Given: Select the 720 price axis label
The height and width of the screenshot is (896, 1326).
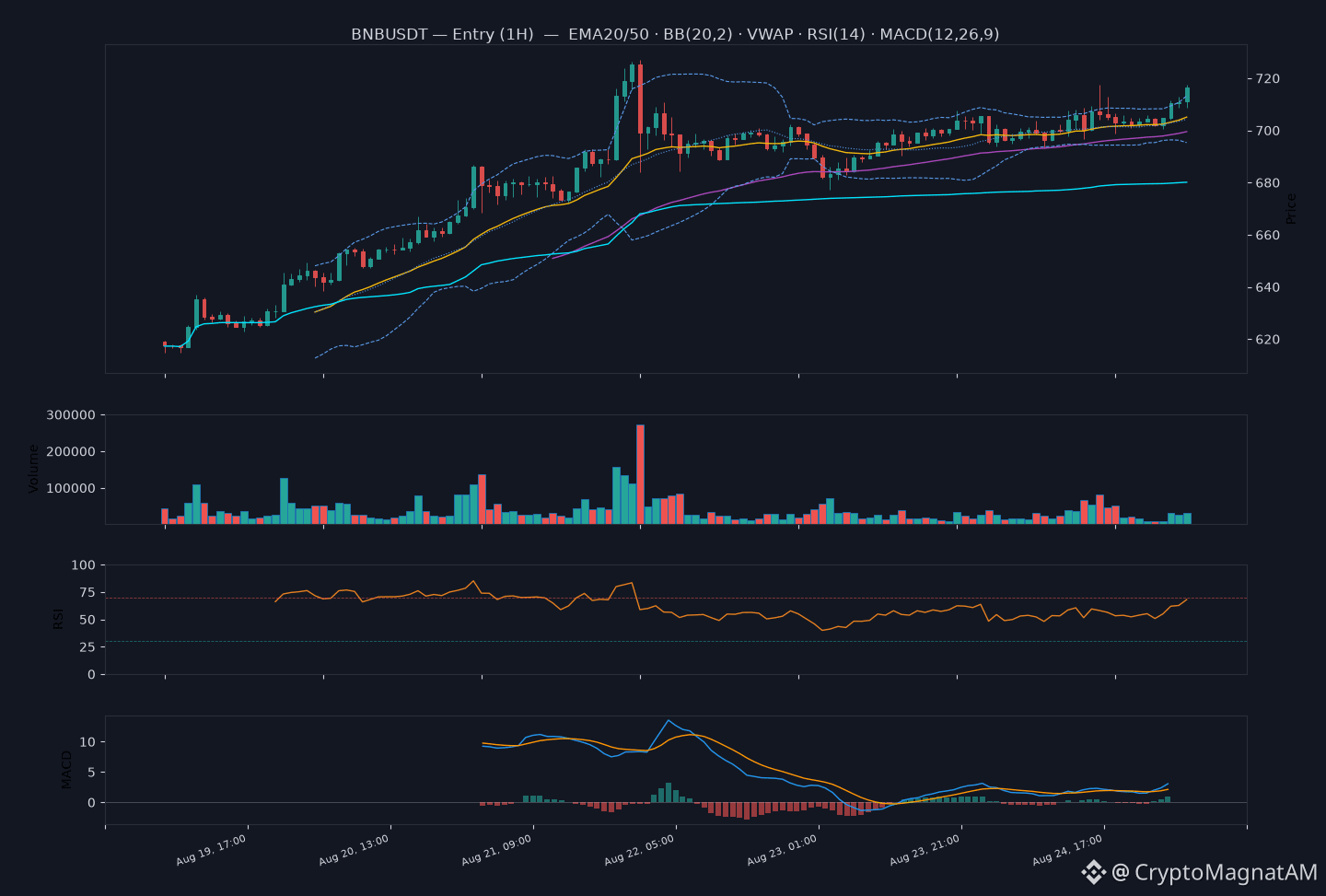Looking at the screenshot, I should tap(1268, 79).
